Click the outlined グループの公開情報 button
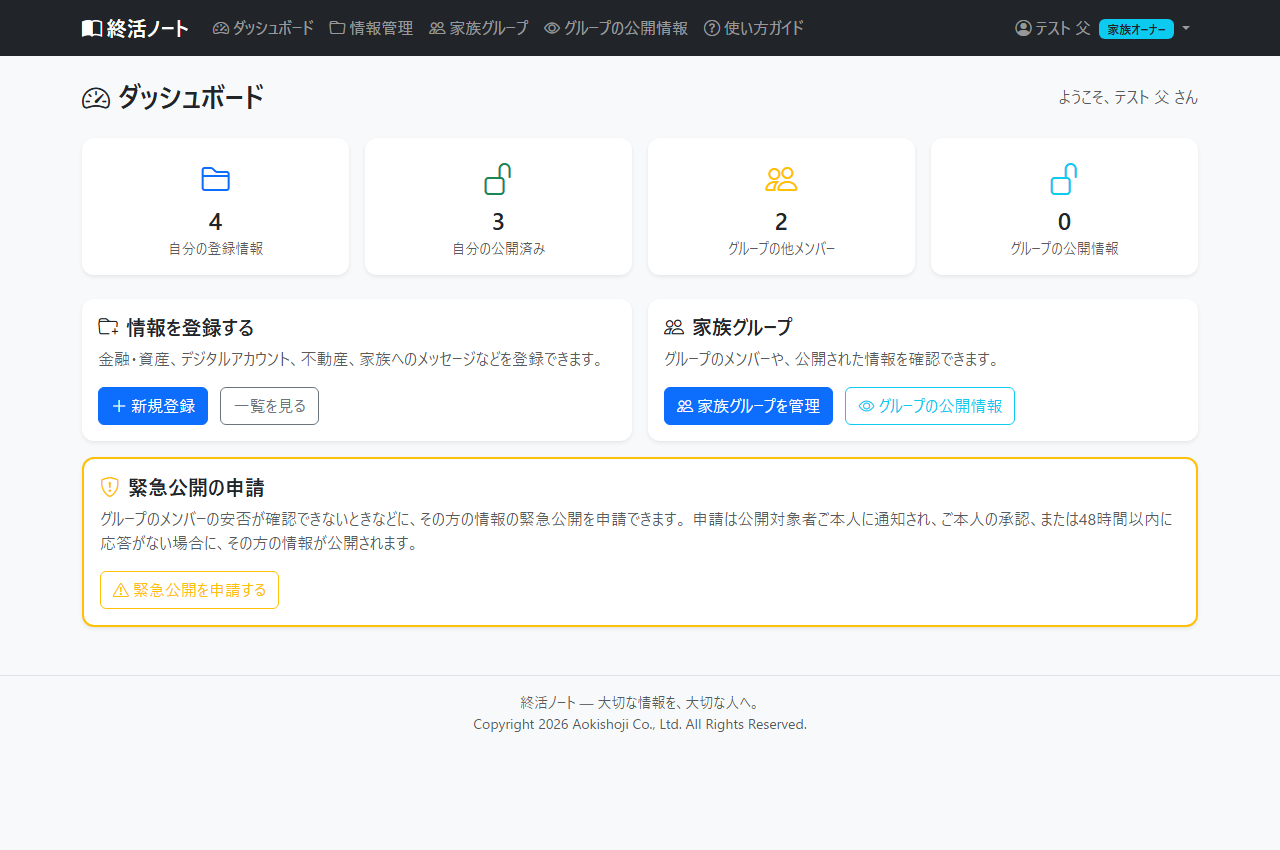This screenshot has width=1280, height=850. pos(930,406)
